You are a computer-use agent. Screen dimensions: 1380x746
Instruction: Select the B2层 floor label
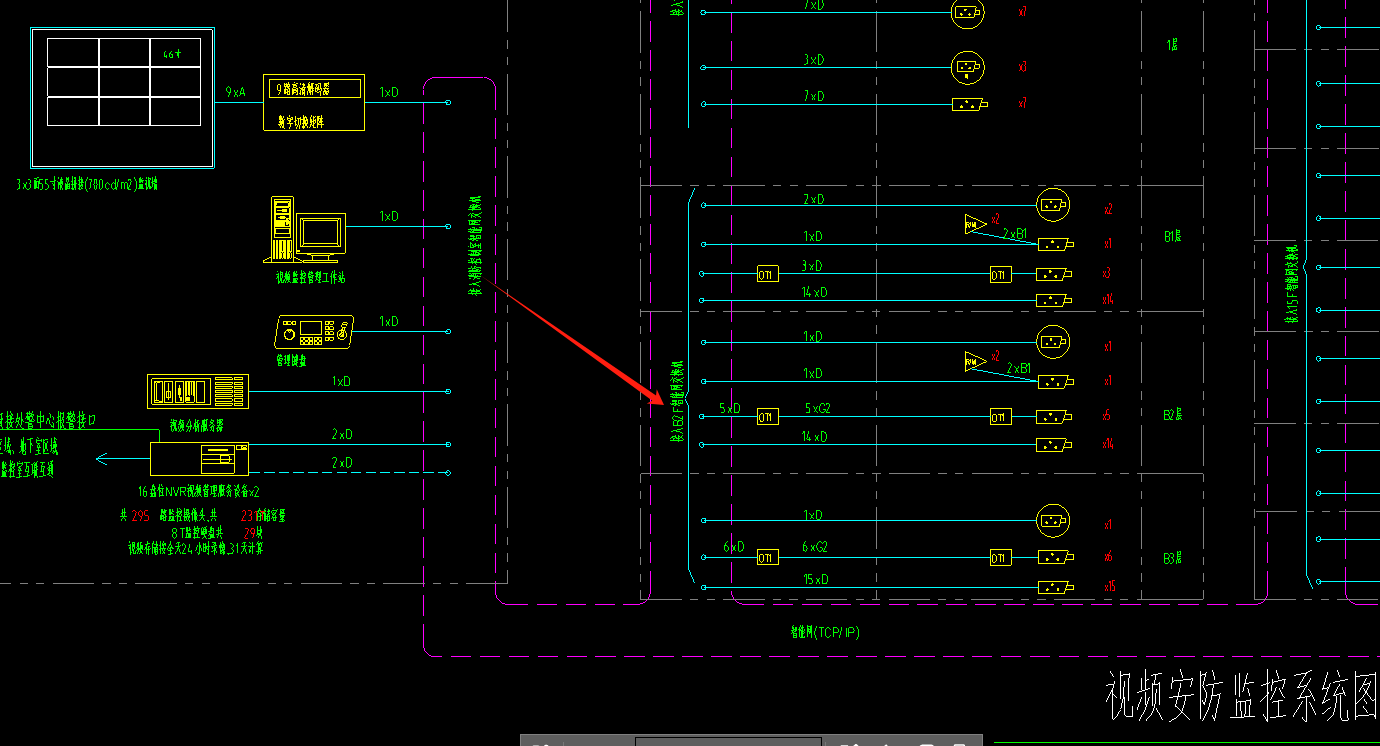1173,413
